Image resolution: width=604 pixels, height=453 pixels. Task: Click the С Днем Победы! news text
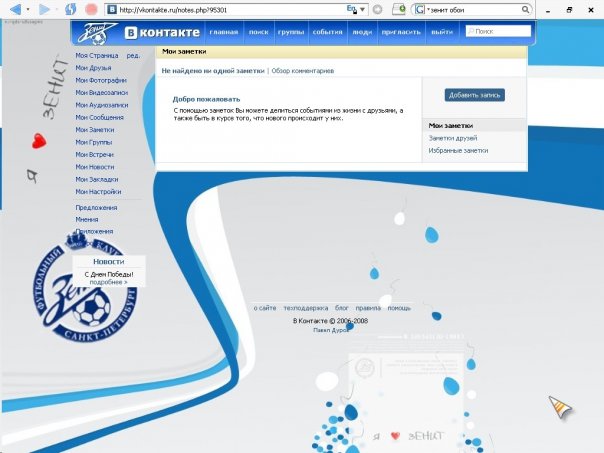click(x=109, y=274)
